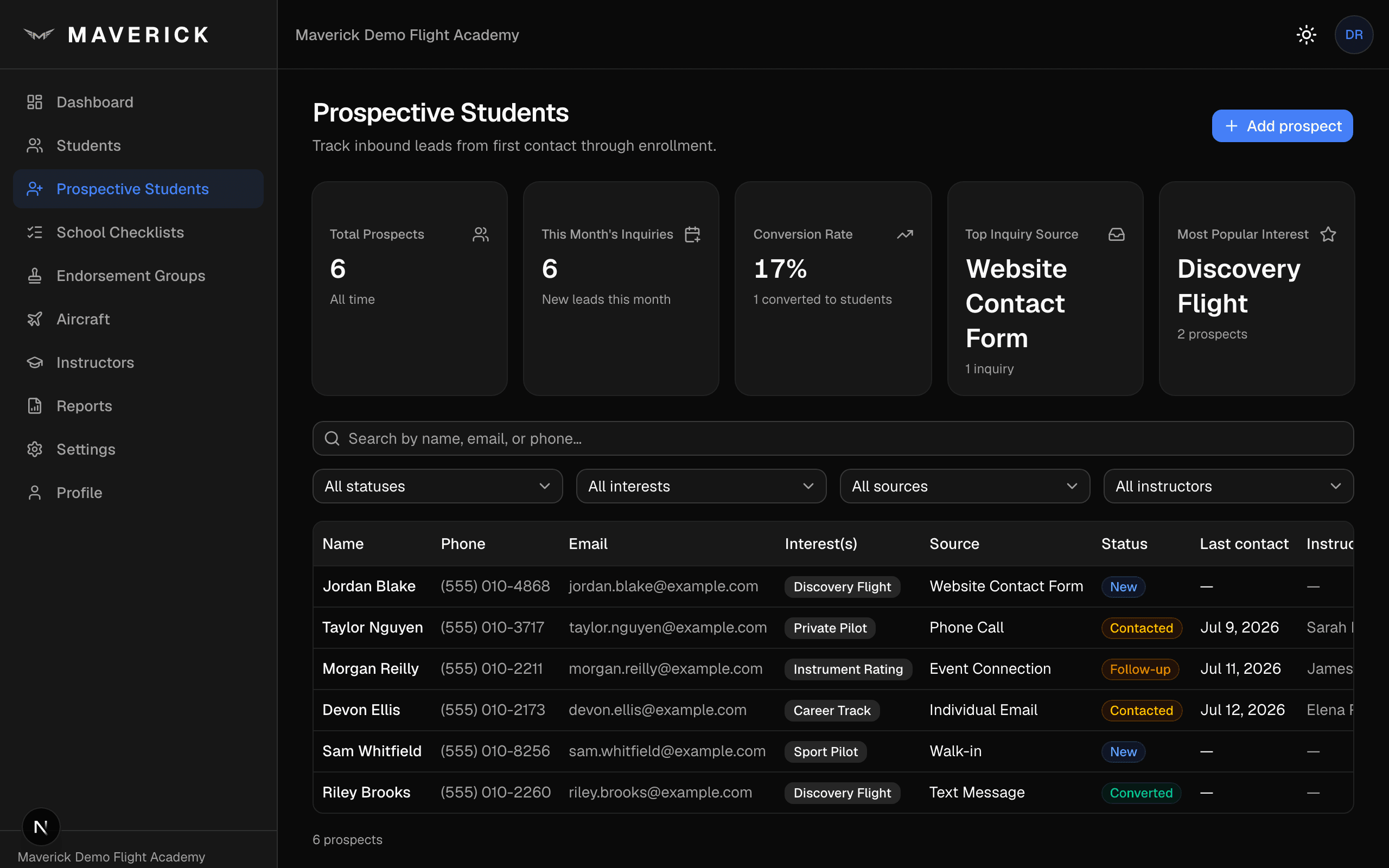Click the people icon on Total Prospects card
This screenshot has height=868, width=1389.
[481, 234]
